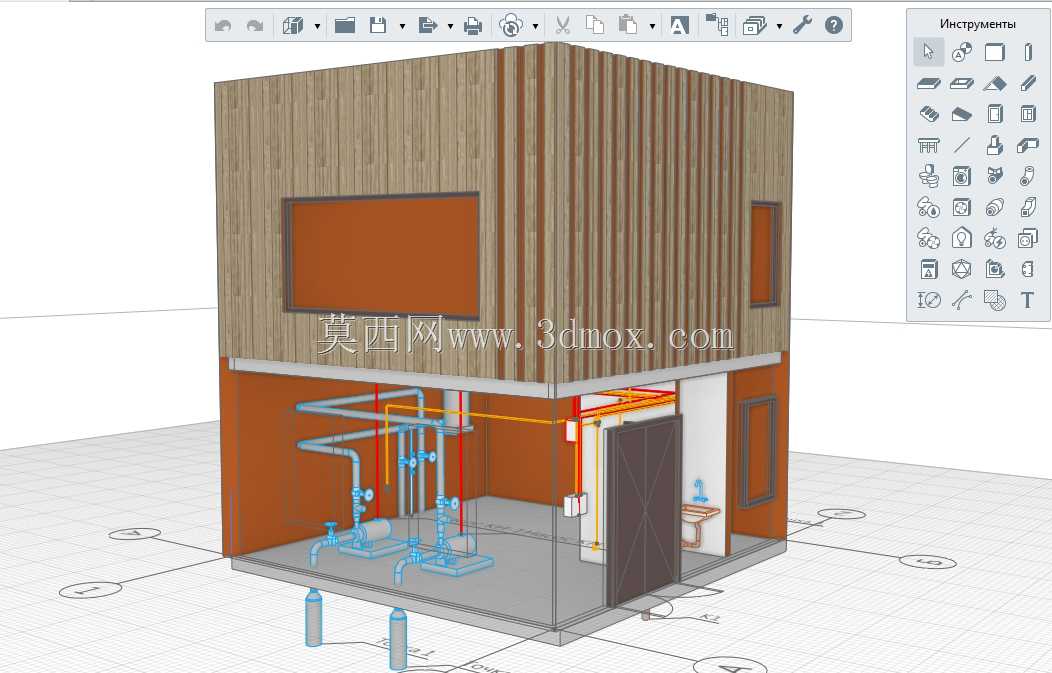The width and height of the screenshot is (1052, 673).
Task: Select the Pipe tool
Action: point(1028,176)
